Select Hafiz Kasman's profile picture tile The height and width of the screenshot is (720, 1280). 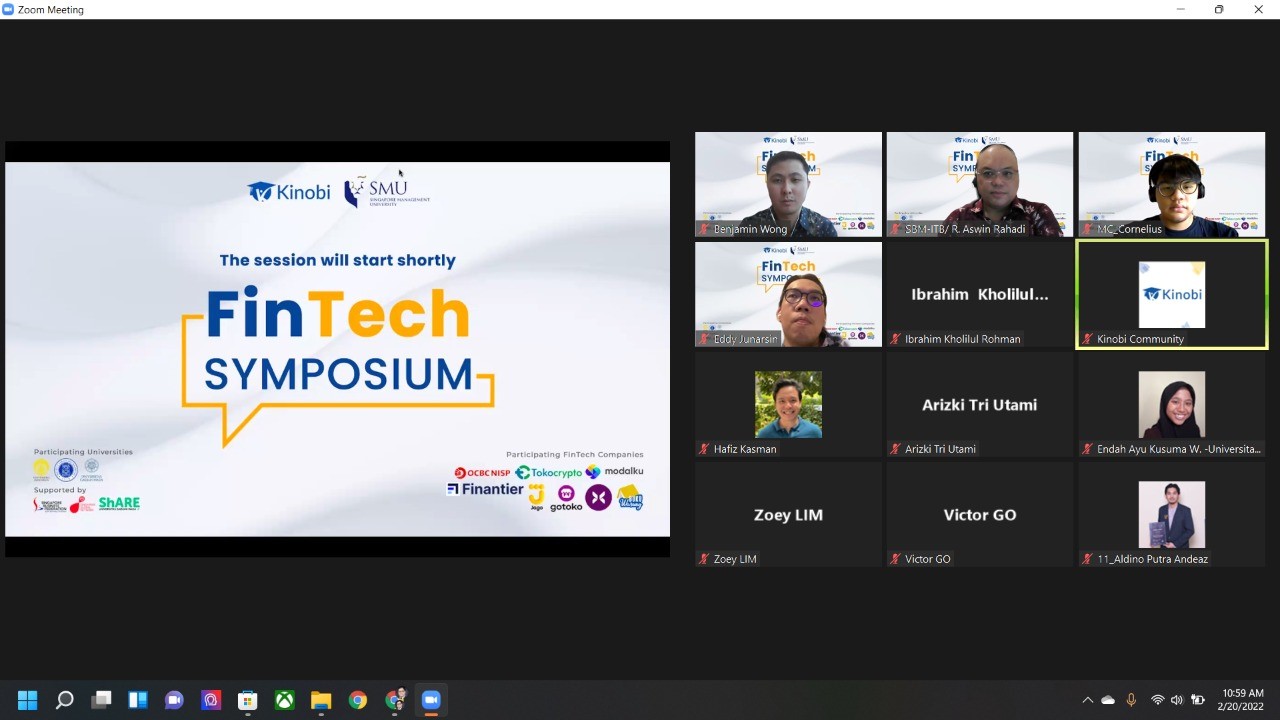click(x=788, y=404)
